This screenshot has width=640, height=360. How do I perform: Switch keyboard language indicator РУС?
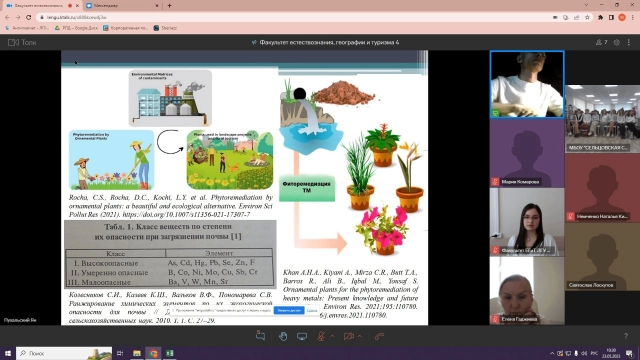coord(595,353)
